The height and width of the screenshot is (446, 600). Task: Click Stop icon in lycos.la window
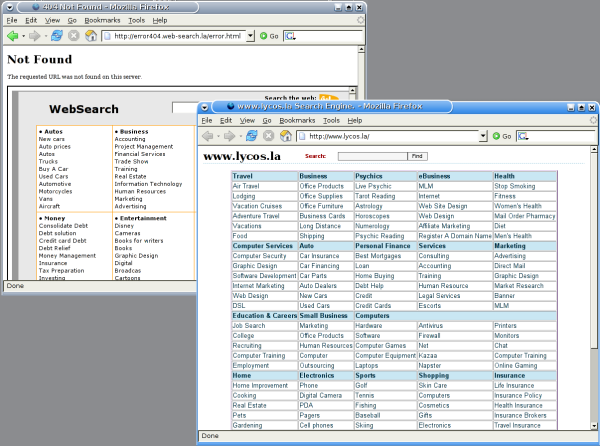click(269, 136)
